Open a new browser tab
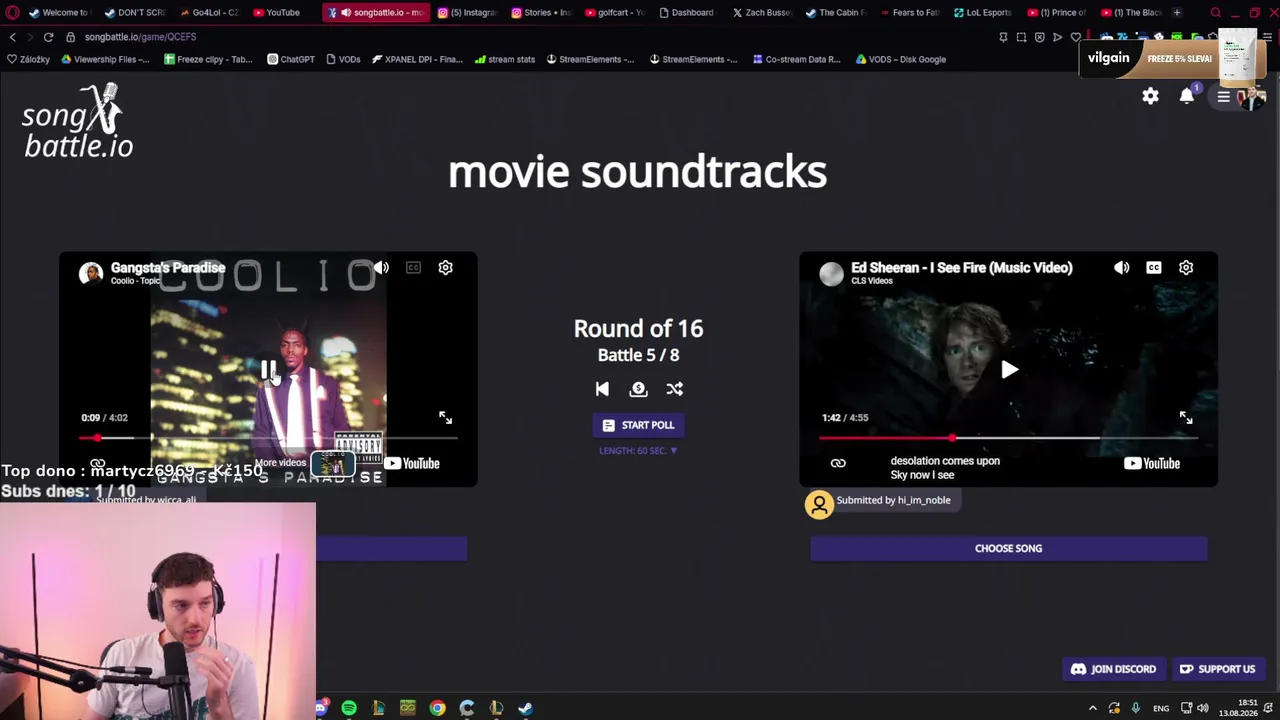The width and height of the screenshot is (1280, 720). coord(1177,13)
